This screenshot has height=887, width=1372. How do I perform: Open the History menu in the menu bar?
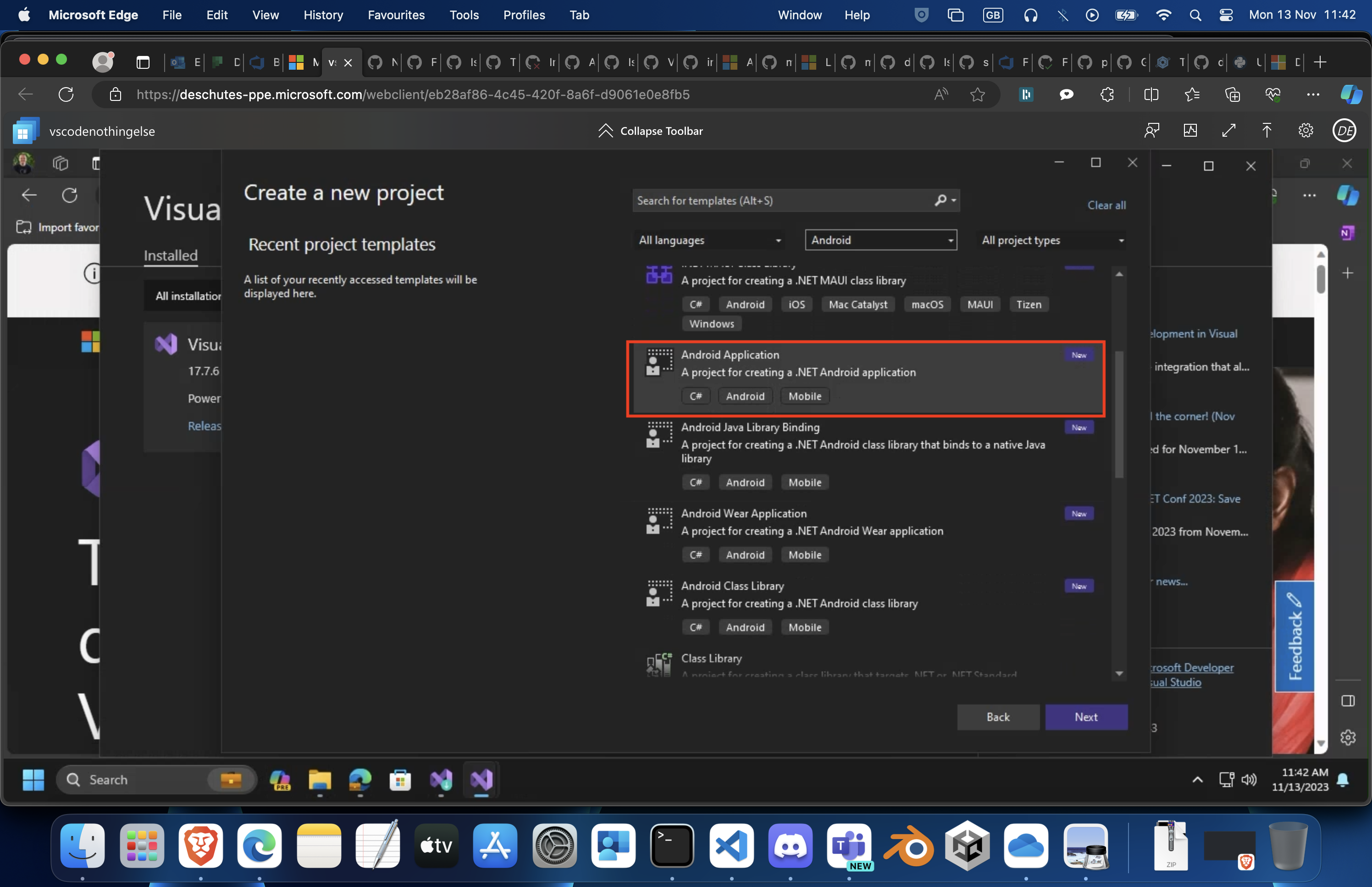pyautogui.click(x=323, y=15)
